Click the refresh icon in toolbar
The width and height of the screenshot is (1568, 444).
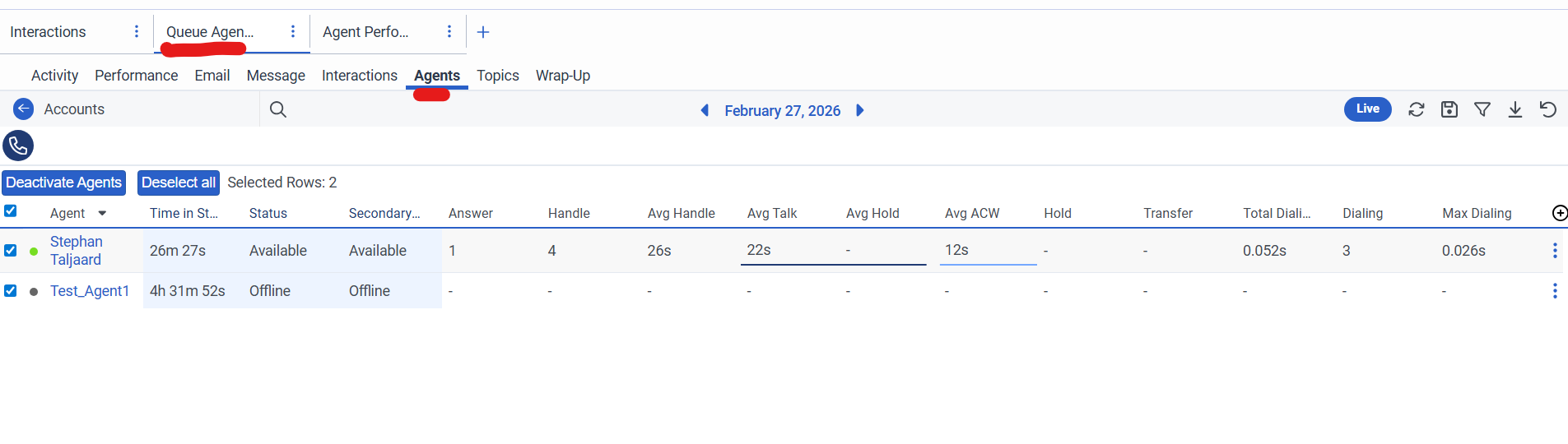click(x=1417, y=109)
